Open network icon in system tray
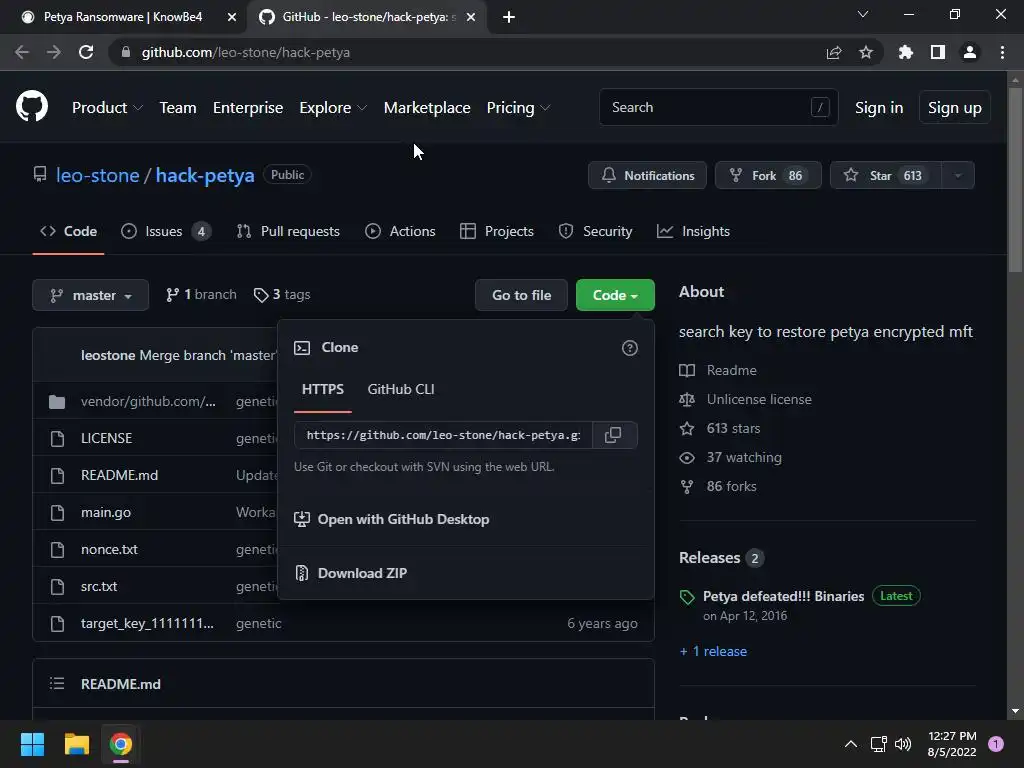The width and height of the screenshot is (1024, 768). click(x=878, y=744)
